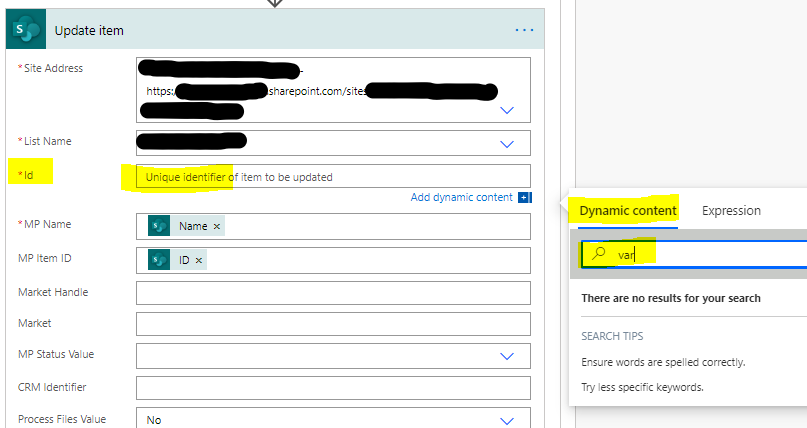This screenshot has width=807, height=428.
Task: Click the Market Handle label
Action: point(53,292)
